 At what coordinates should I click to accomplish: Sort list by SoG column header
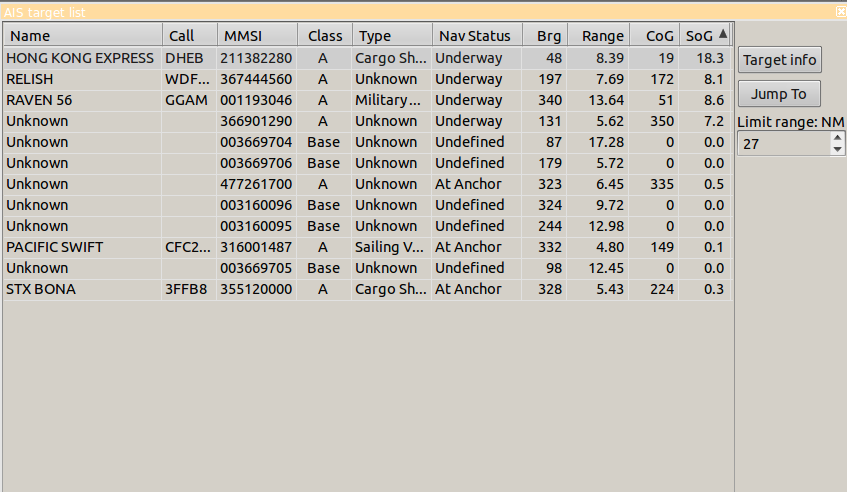(705, 35)
